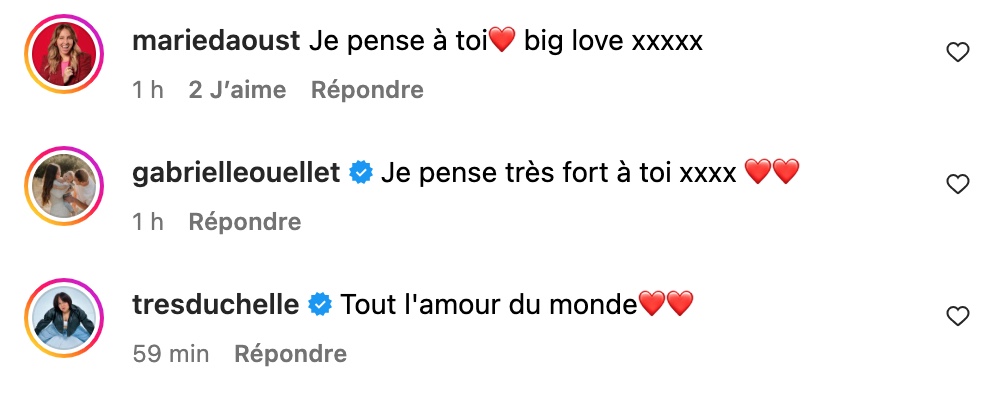Screen dimensions: 998x398
Task: Open the tresduchelle username link
Action: click(x=216, y=305)
